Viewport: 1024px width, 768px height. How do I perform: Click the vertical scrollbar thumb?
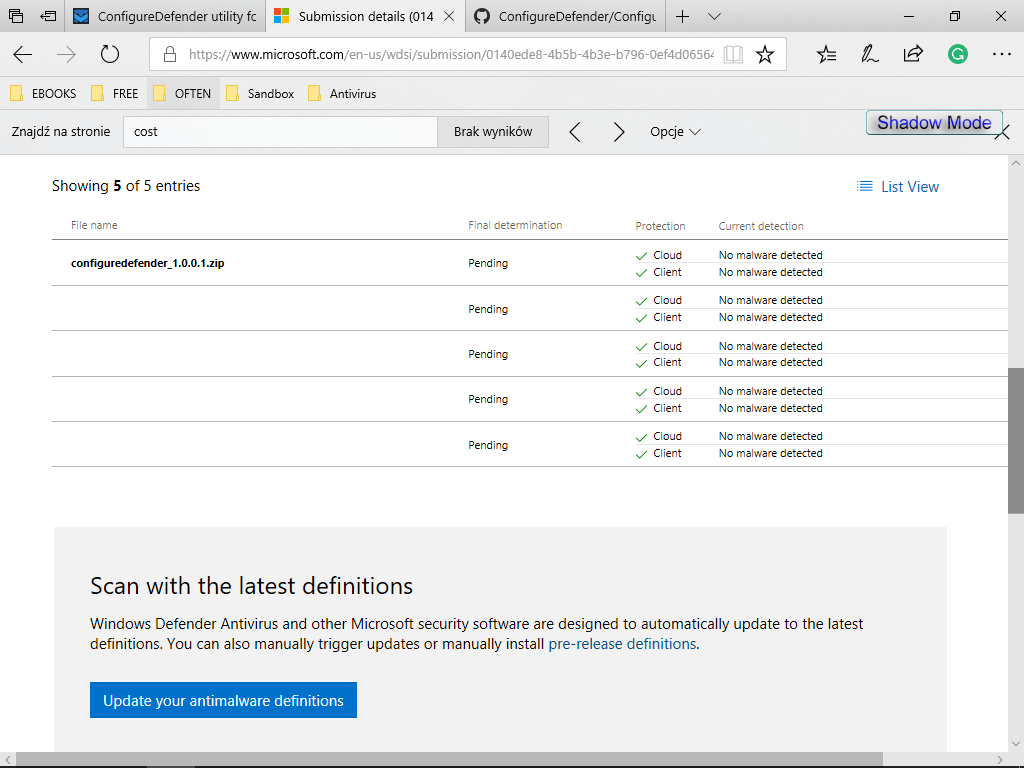pos(1016,440)
